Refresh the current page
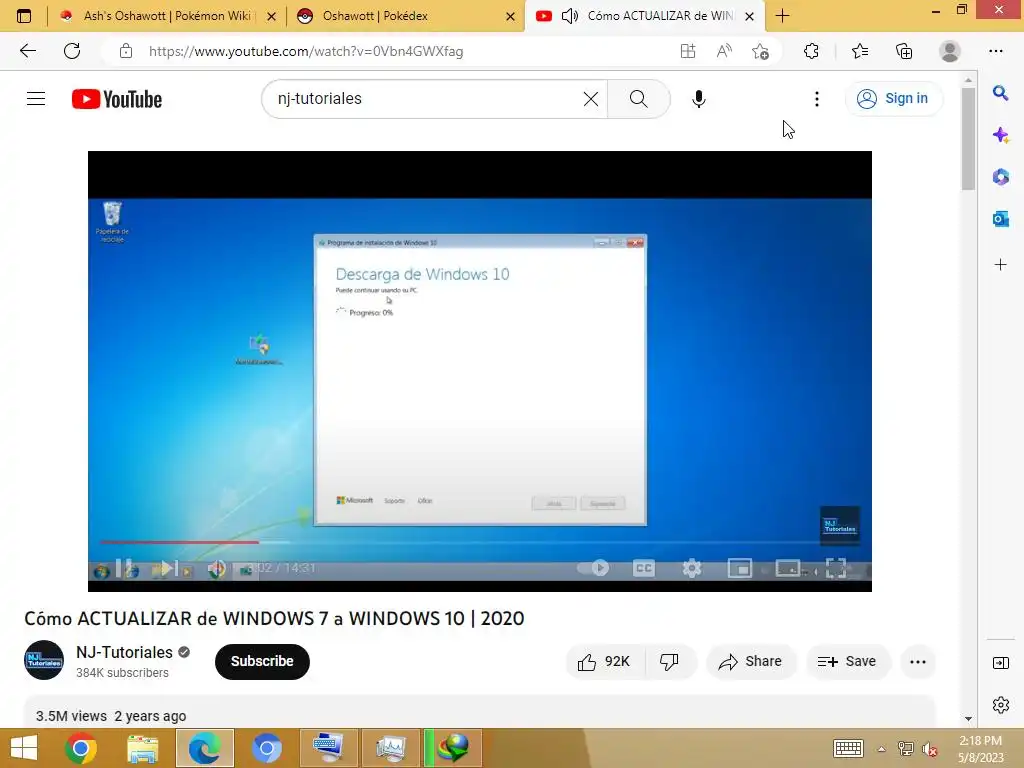This screenshot has width=1024, height=768. (72, 51)
